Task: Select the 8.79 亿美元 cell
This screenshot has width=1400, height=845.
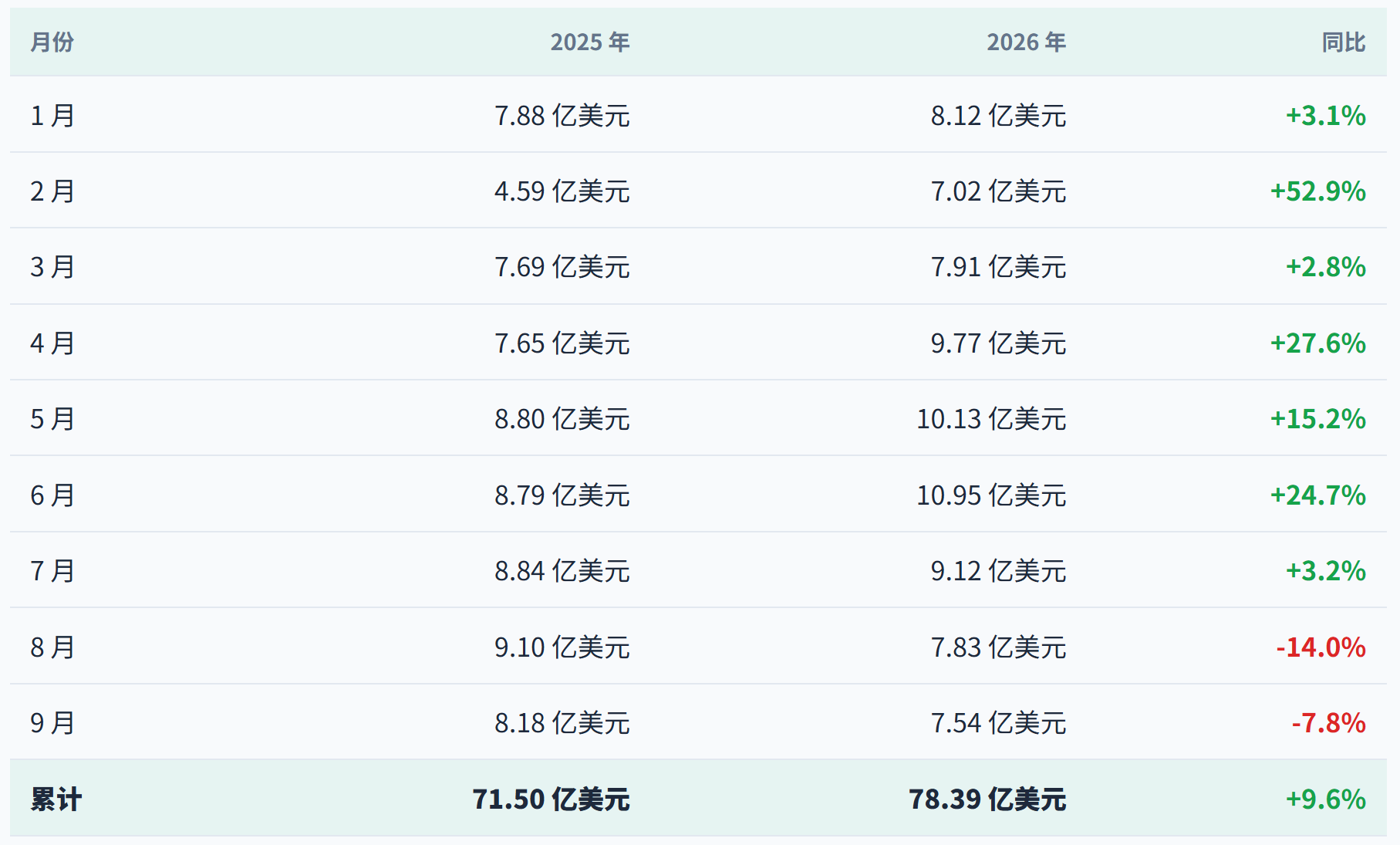Action: 562,495
